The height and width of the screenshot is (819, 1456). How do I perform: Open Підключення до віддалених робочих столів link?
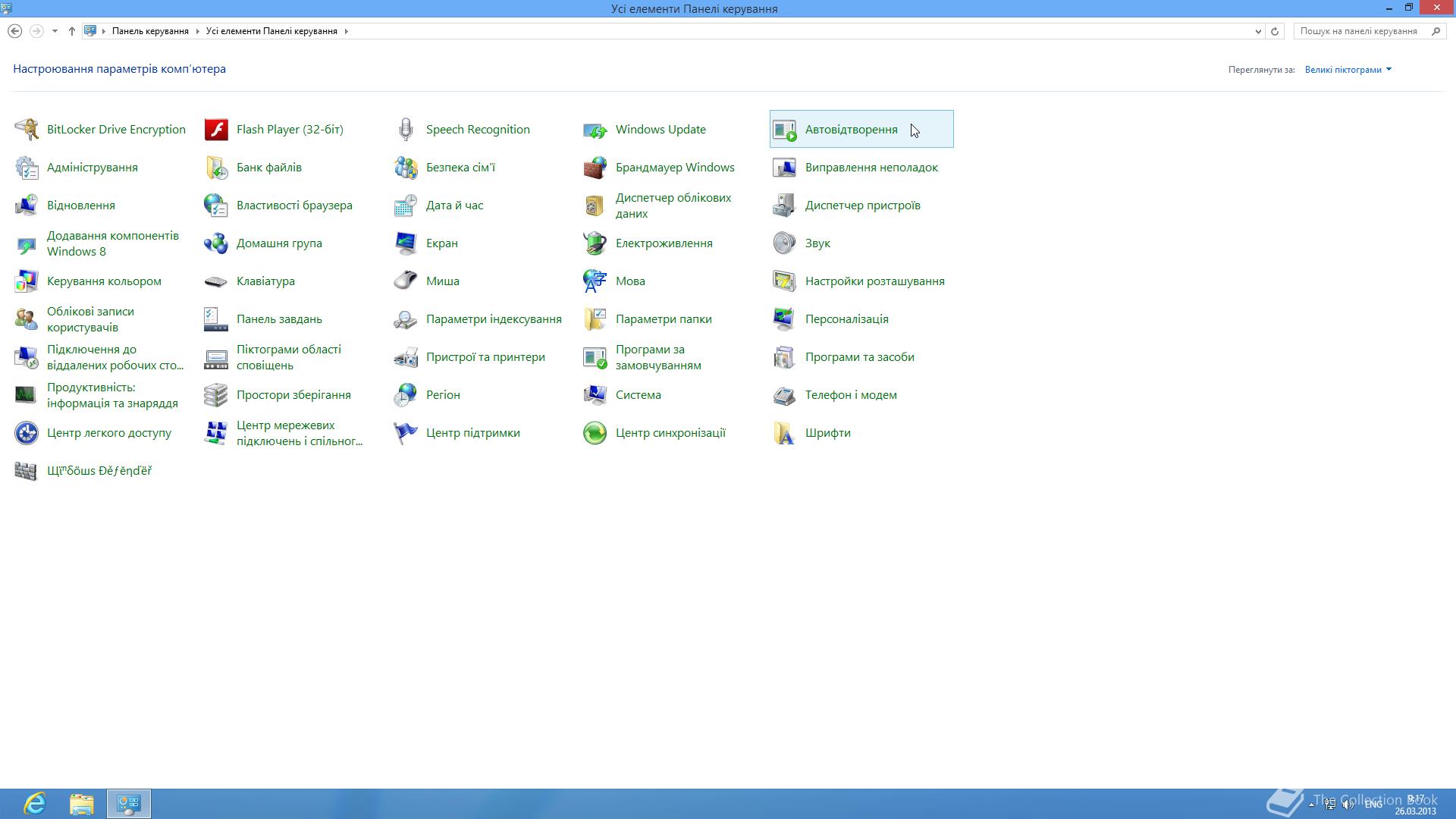tap(115, 357)
